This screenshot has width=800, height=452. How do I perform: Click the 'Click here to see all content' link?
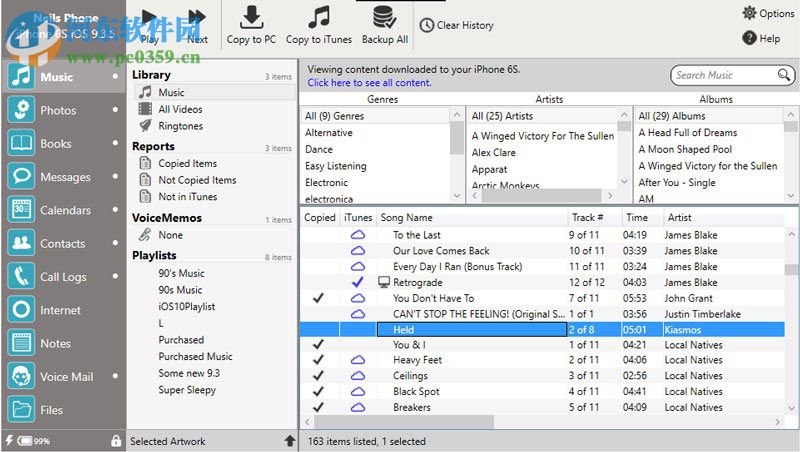coord(369,83)
